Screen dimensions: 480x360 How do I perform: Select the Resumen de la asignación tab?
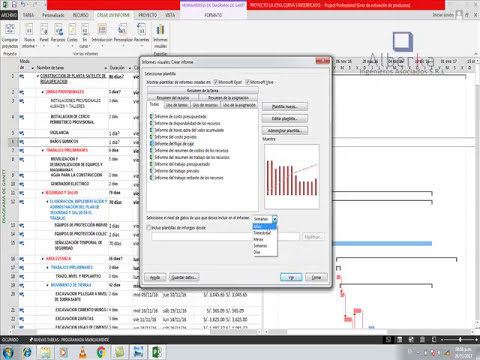(228, 97)
